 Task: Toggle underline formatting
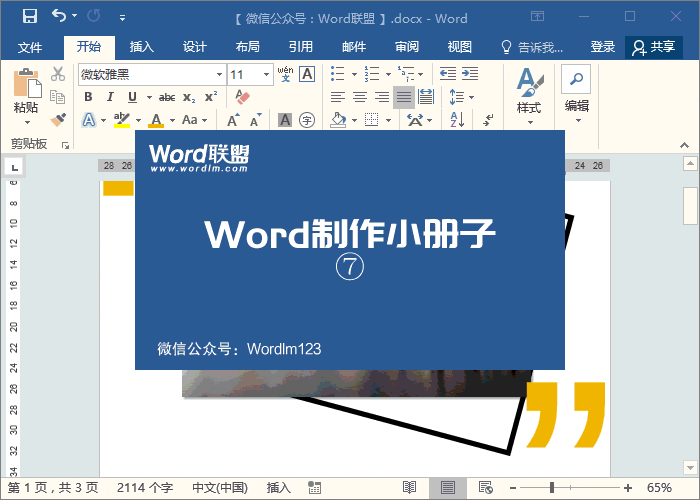pyautogui.click(x=132, y=97)
